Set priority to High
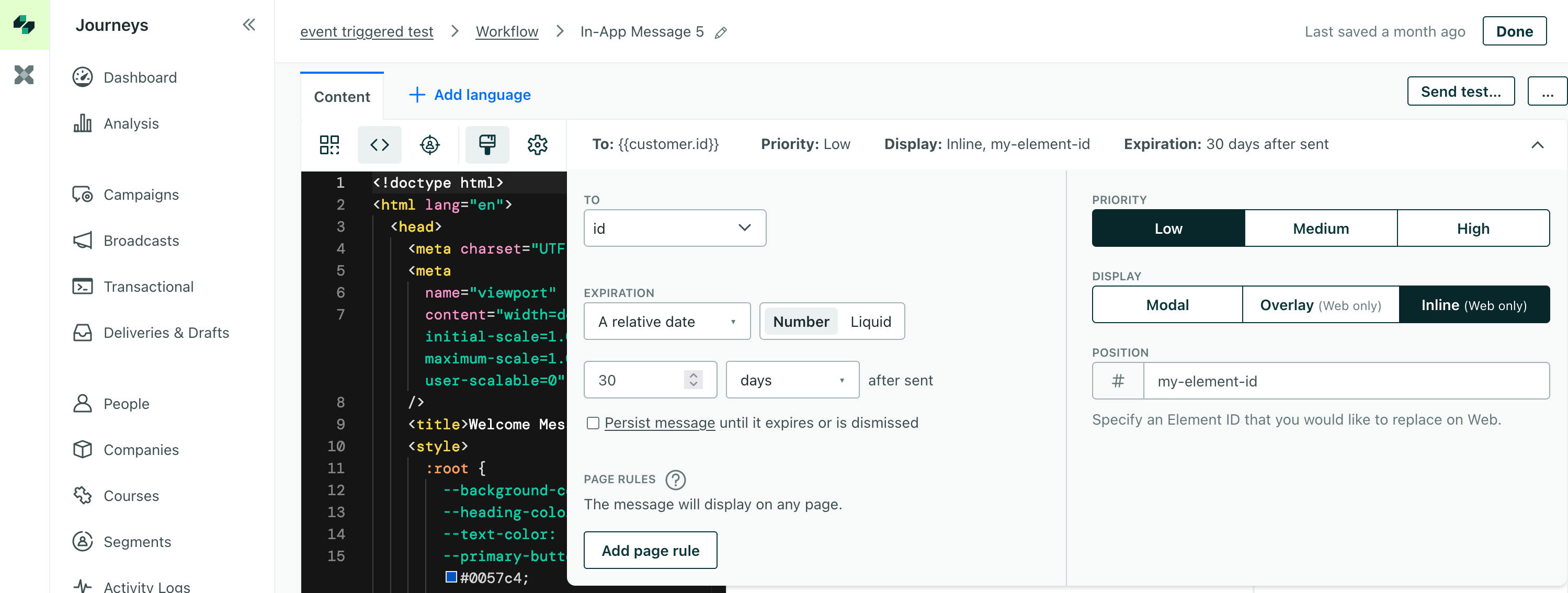 (x=1472, y=229)
